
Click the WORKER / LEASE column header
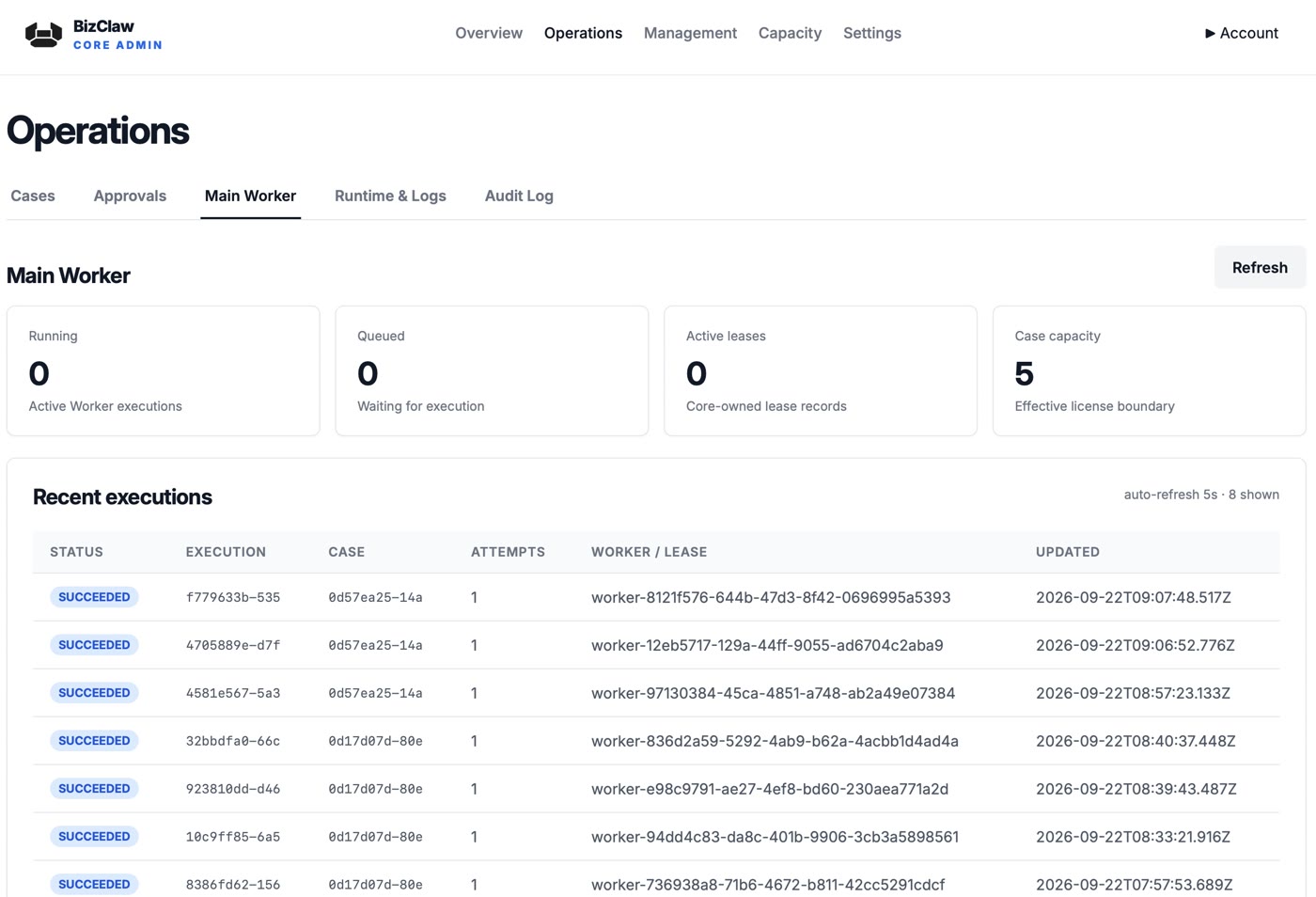point(649,552)
